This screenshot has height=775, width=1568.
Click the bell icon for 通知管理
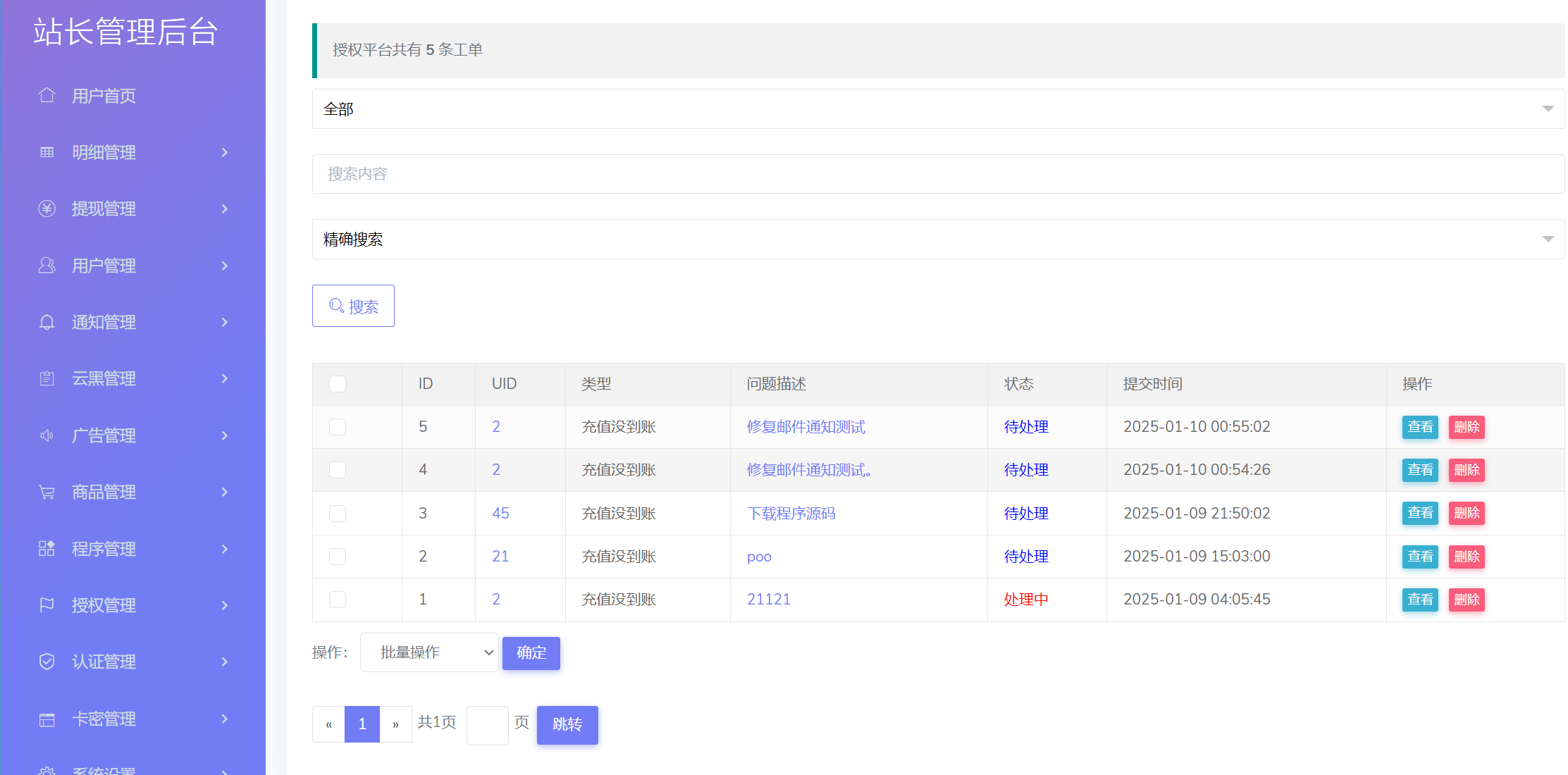pyautogui.click(x=47, y=322)
